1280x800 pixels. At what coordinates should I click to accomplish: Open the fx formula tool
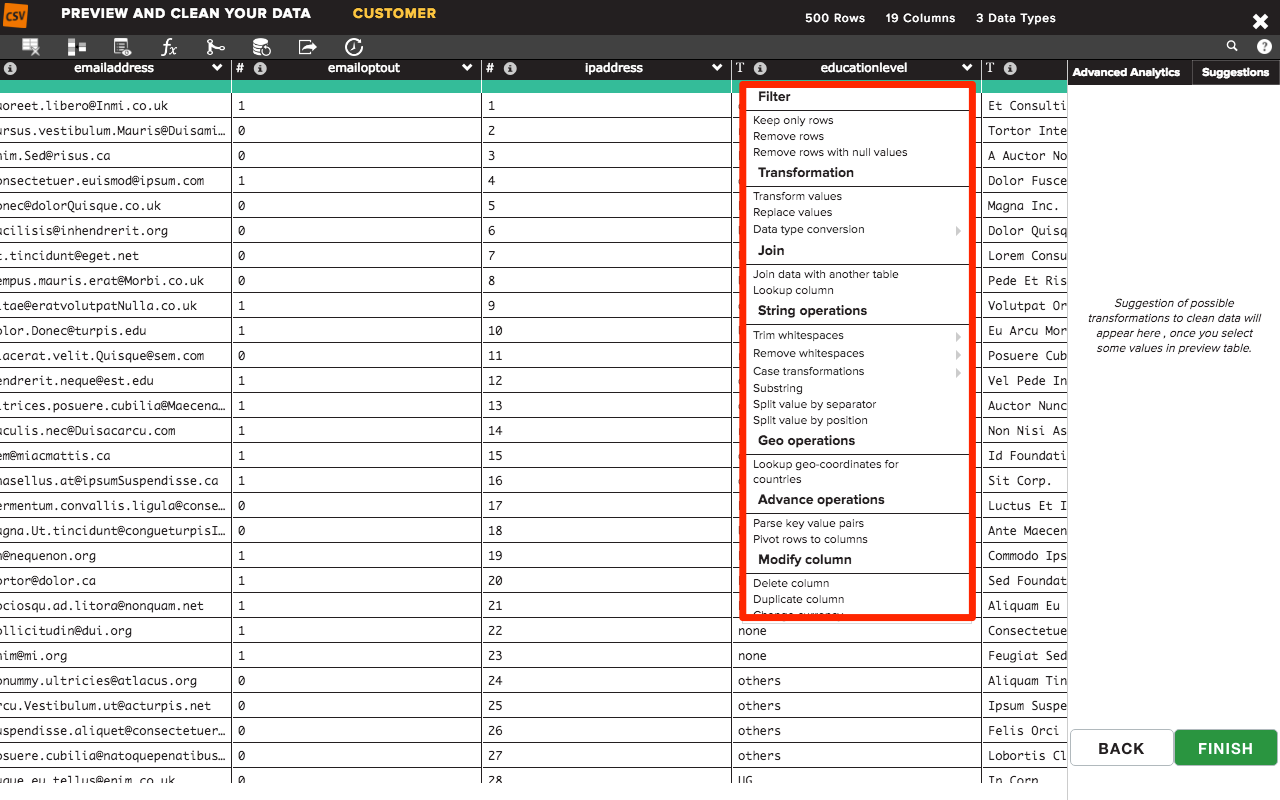(169, 47)
